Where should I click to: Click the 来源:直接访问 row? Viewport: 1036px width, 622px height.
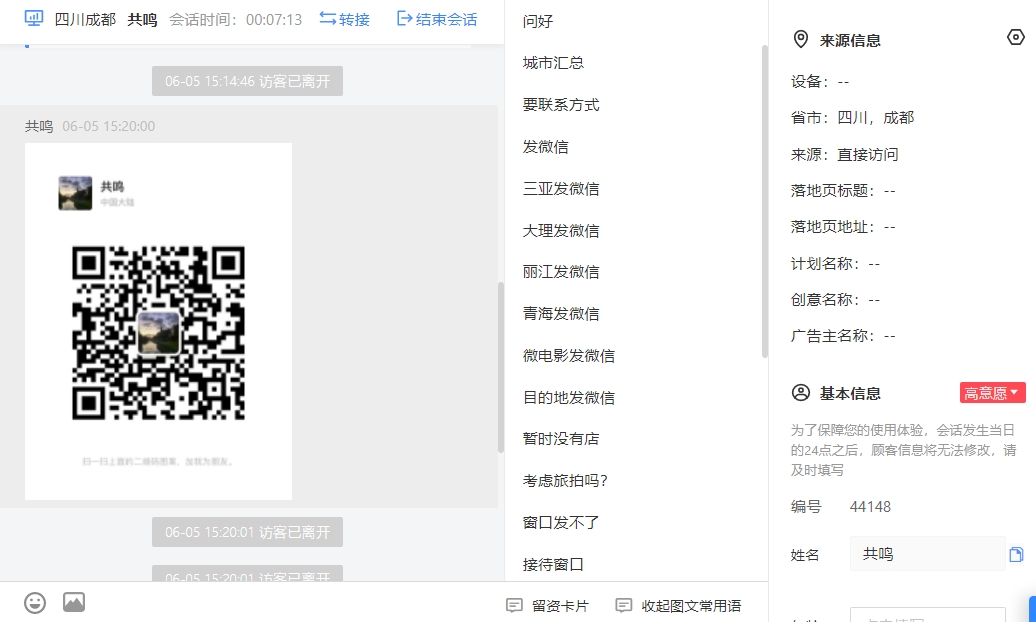pyautogui.click(x=844, y=155)
